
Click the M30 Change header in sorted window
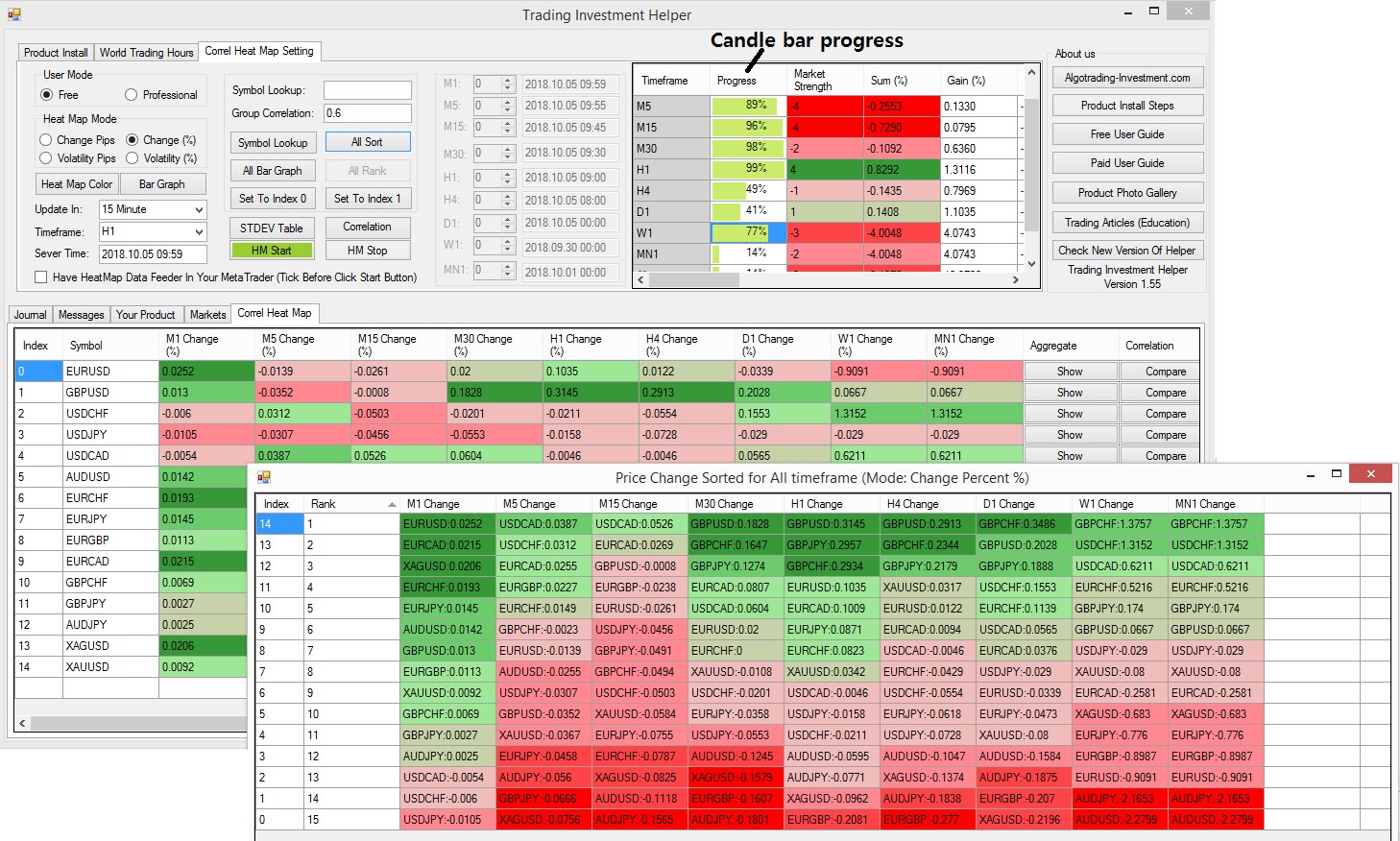tap(736, 504)
